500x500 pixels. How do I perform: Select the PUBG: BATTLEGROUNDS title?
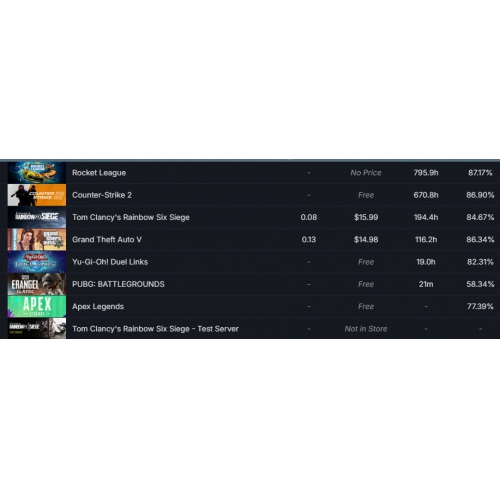(118, 284)
